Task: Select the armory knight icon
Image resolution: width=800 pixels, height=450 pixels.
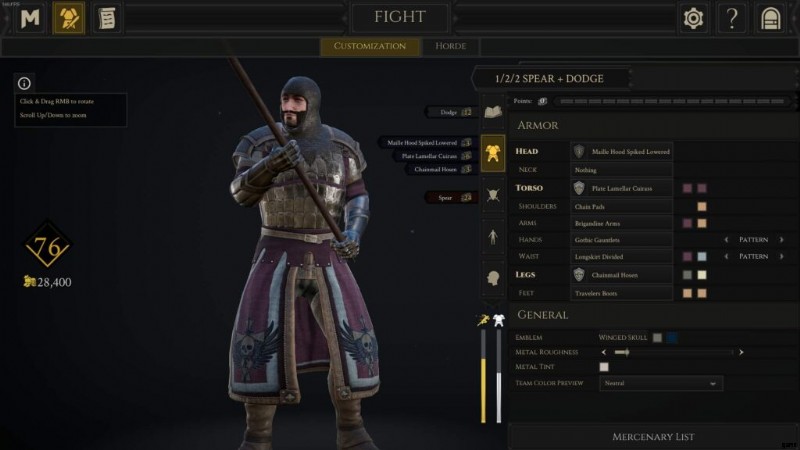Action: (x=69, y=18)
